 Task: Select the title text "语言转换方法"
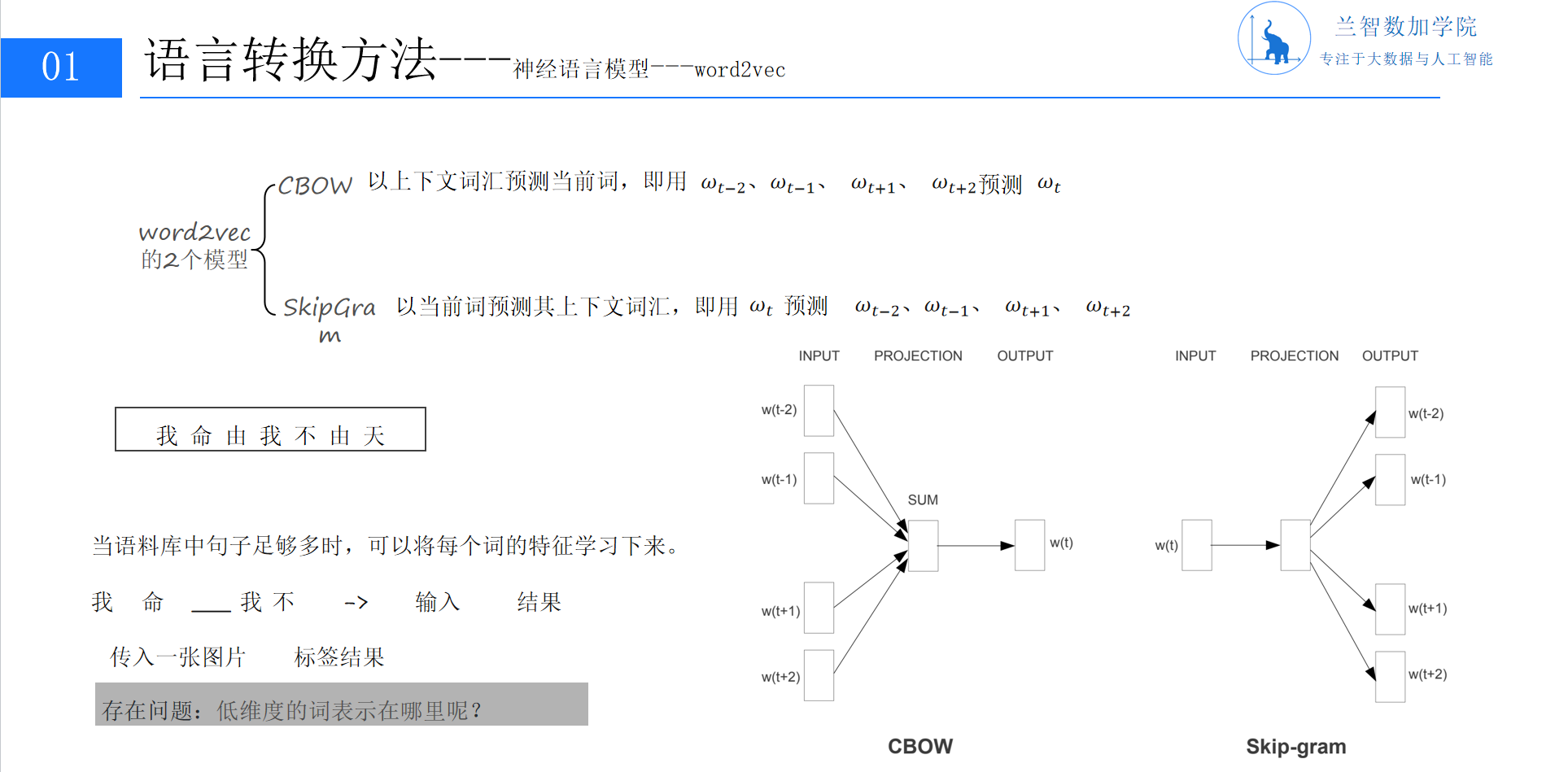click(291, 59)
